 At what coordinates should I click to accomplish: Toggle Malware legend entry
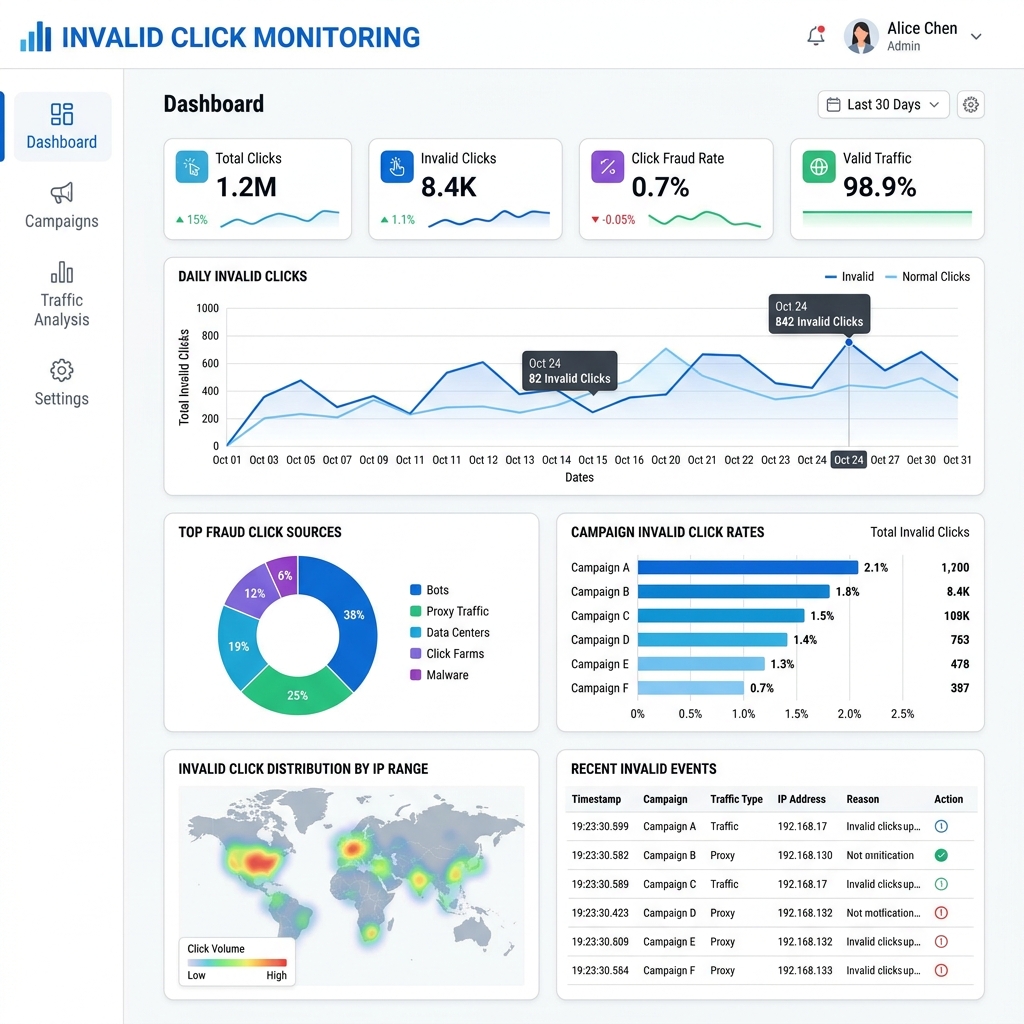(439, 675)
